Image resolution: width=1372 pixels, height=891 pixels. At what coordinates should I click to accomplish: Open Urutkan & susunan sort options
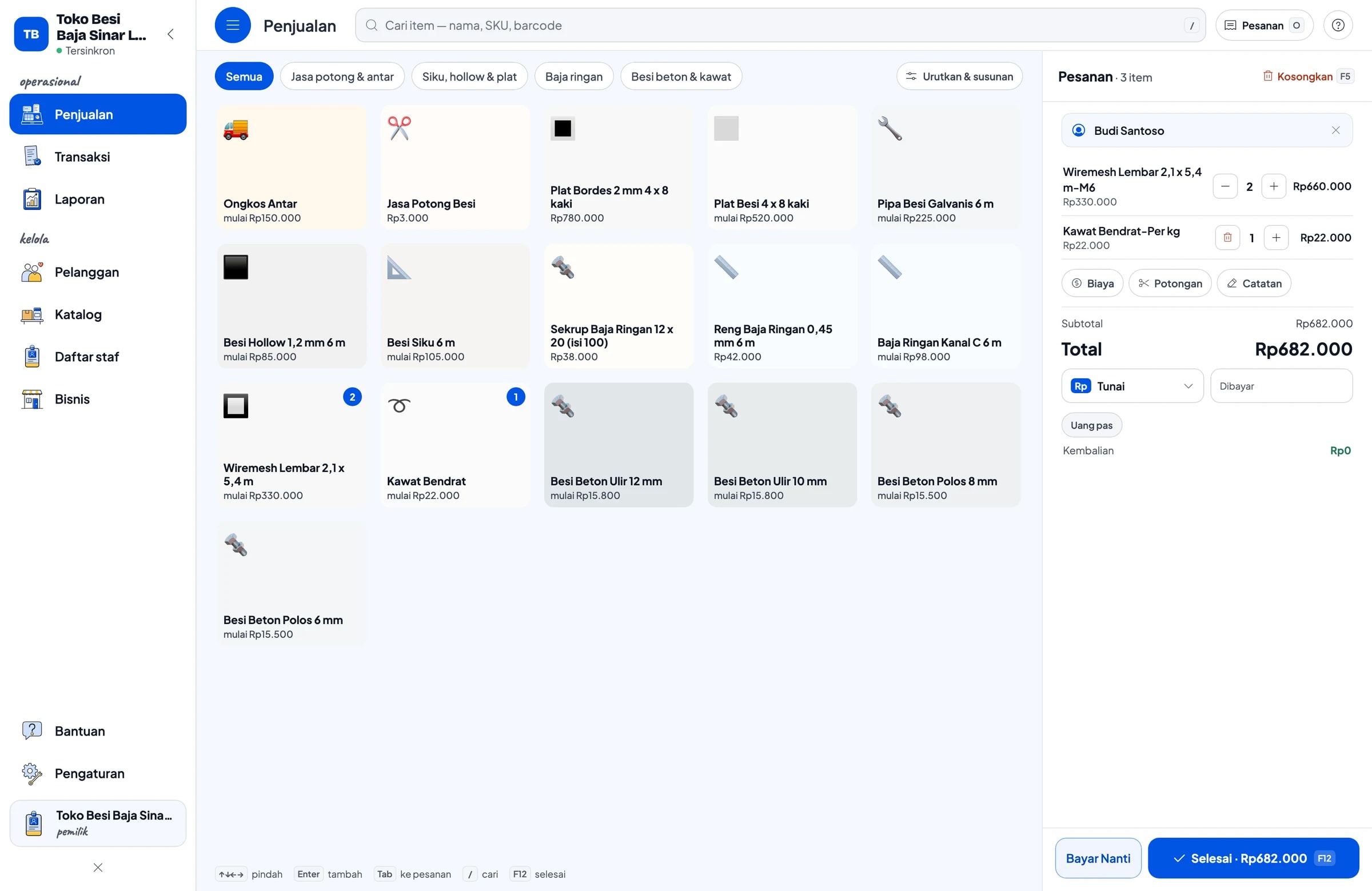959,76
